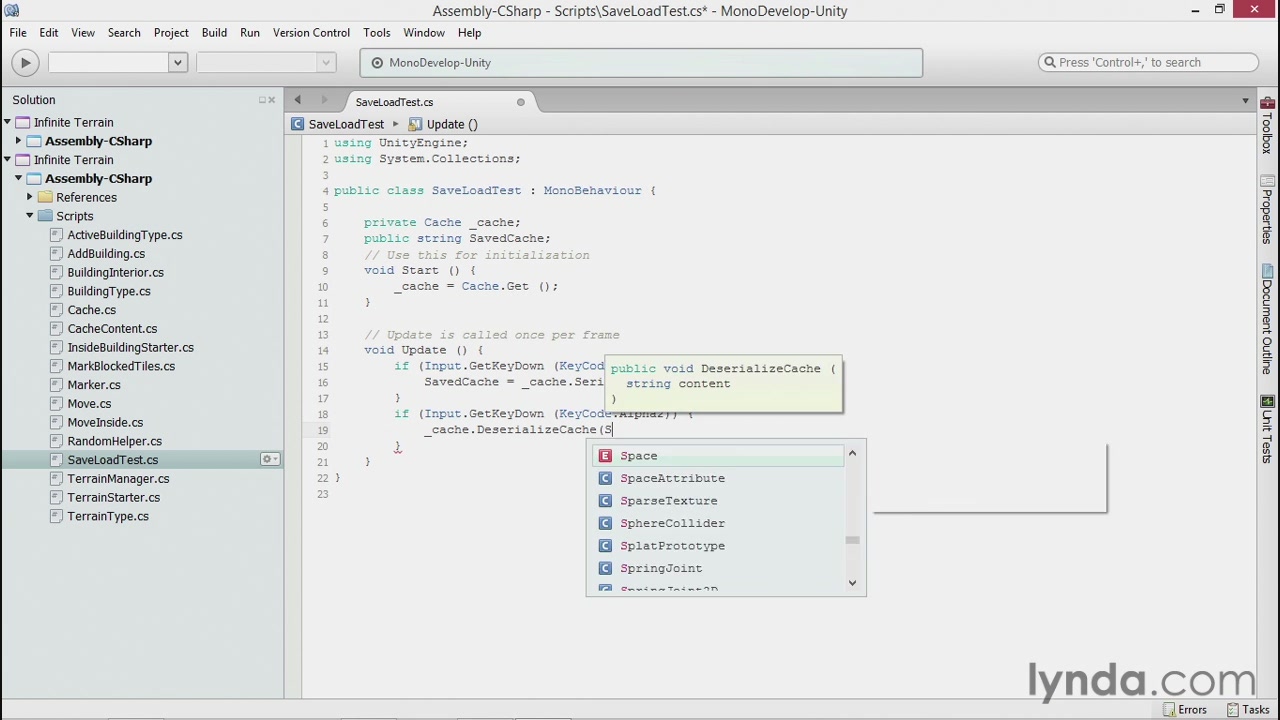
Task: Open the Tools menu
Action: pyautogui.click(x=377, y=32)
